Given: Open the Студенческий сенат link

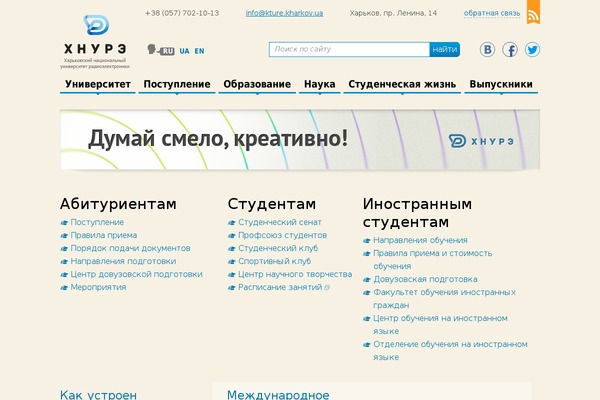Looking at the screenshot, I should (280, 222).
